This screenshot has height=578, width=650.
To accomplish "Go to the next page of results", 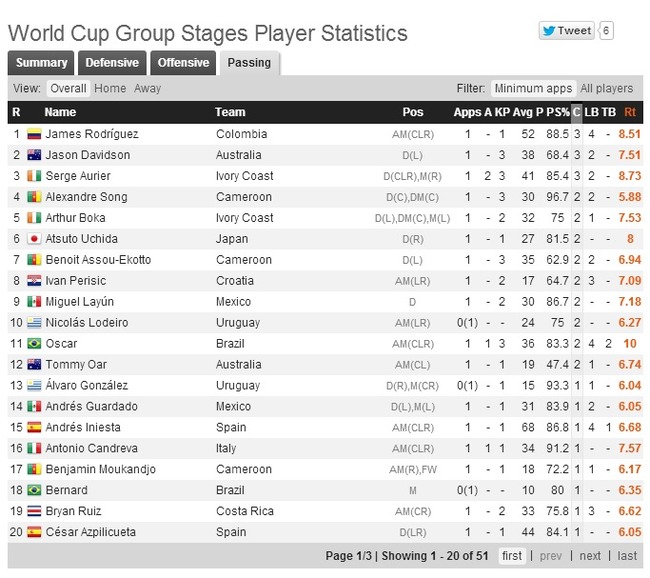I will pos(590,556).
